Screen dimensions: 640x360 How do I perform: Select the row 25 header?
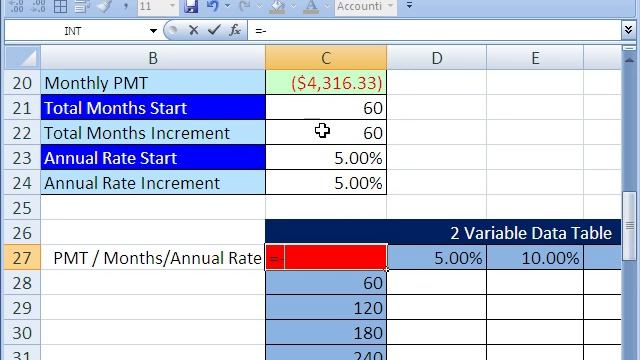(22, 208)
